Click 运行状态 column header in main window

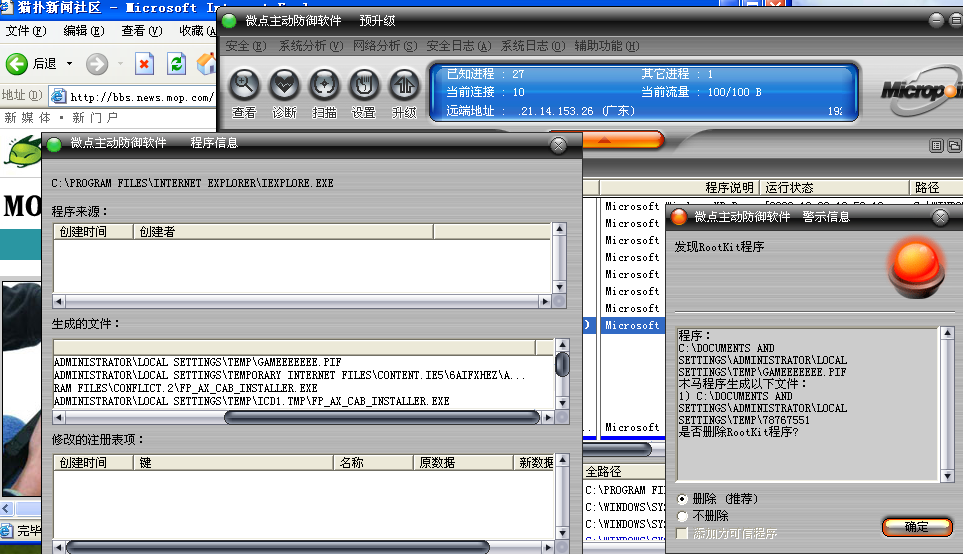[x=834, y=187]
